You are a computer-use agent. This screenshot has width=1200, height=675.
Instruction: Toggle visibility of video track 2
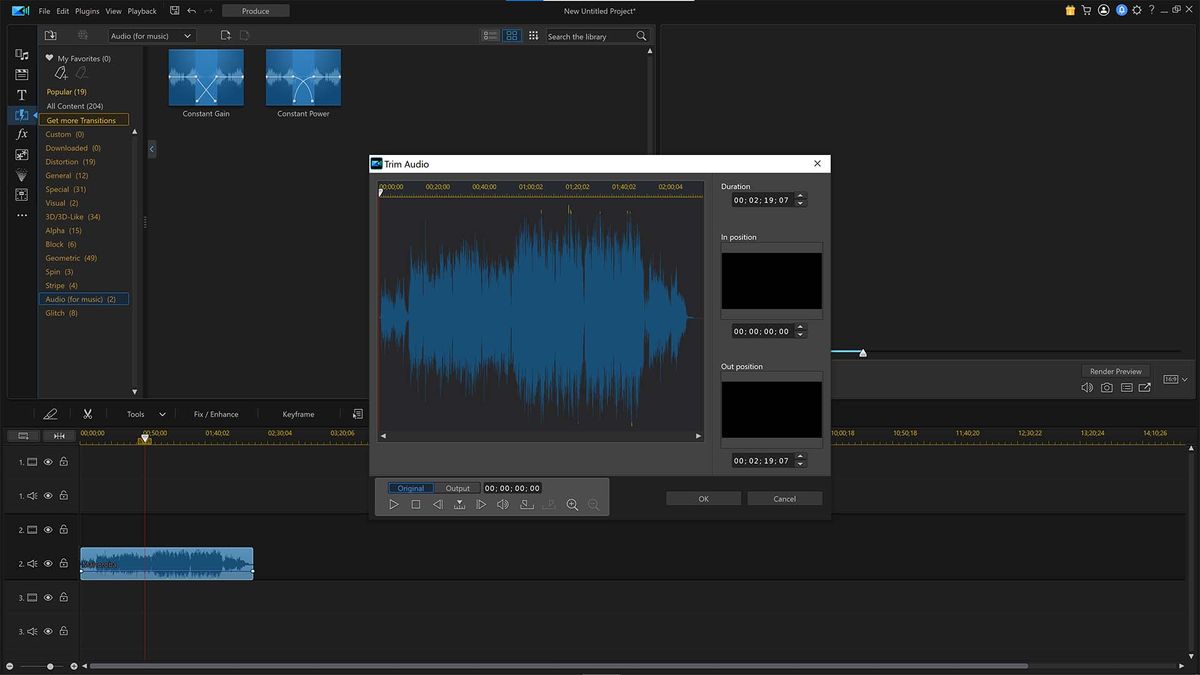tap(47, 529)
